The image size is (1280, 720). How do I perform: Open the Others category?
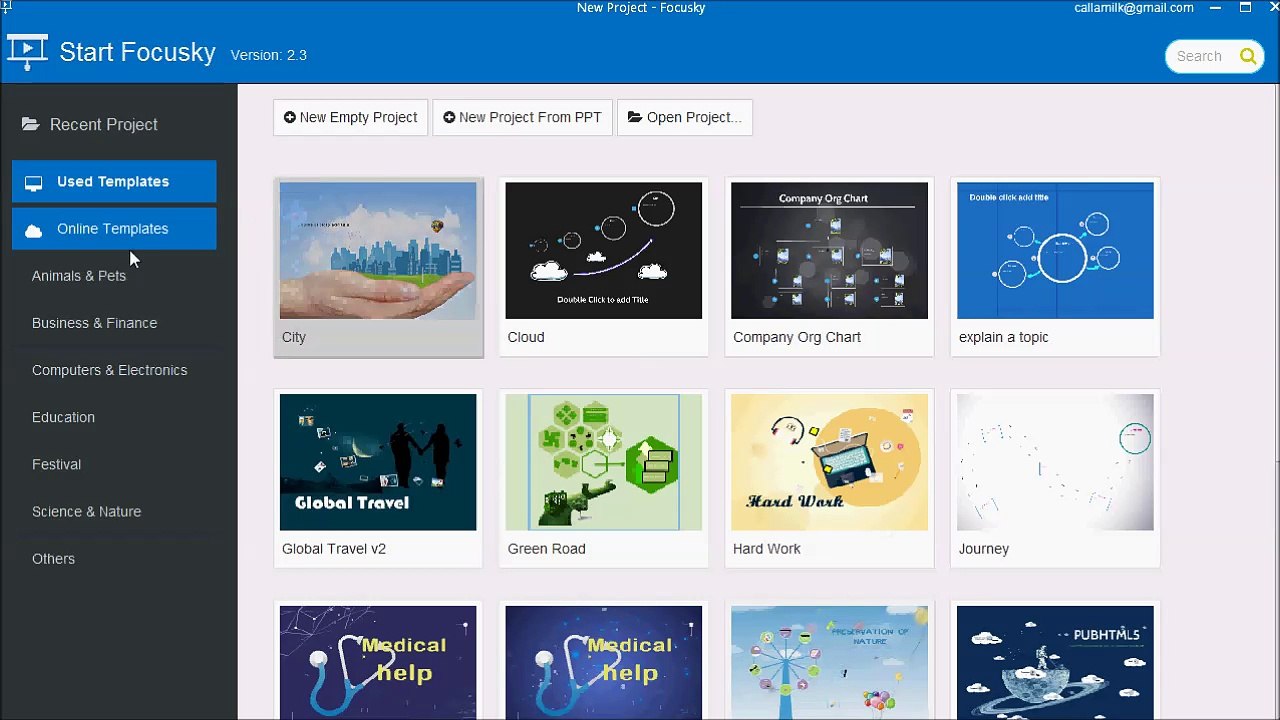click(53, 558)
